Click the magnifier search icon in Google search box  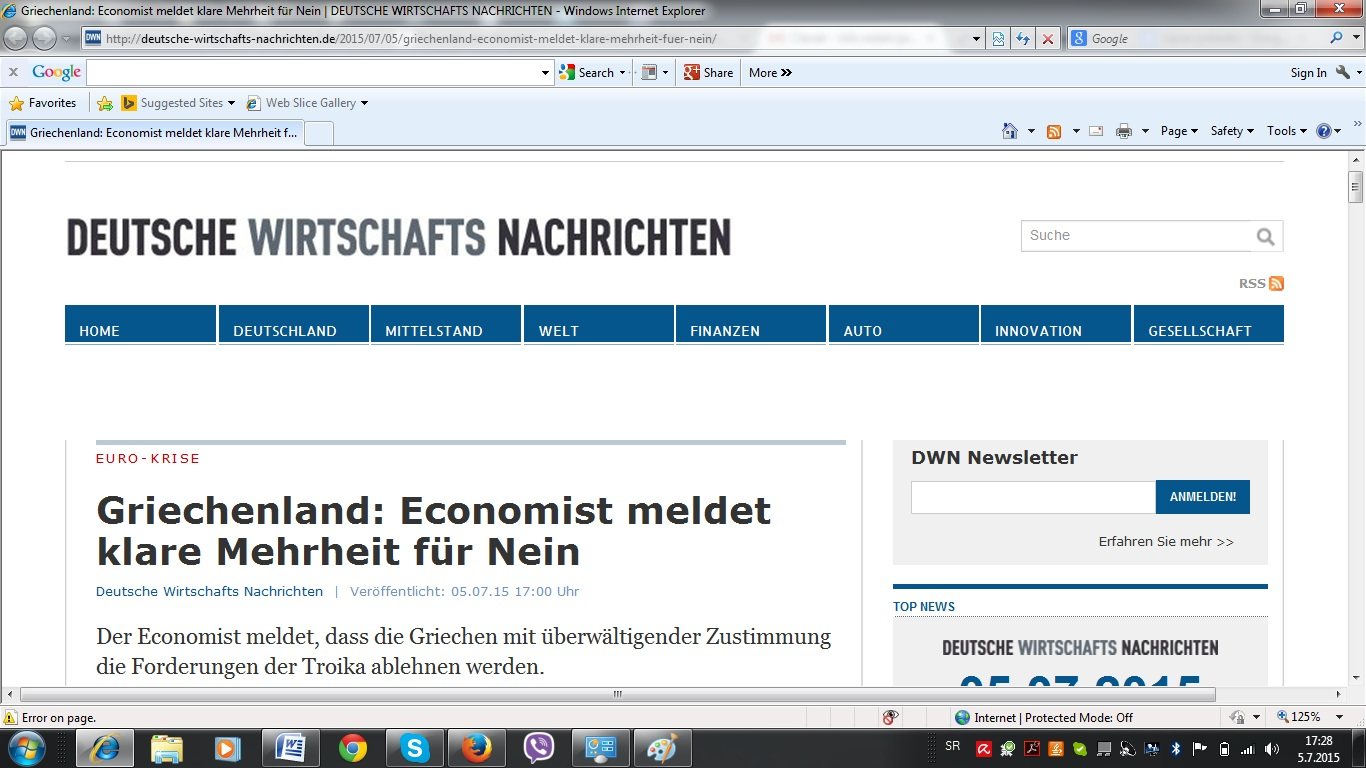pos(1336,38)
